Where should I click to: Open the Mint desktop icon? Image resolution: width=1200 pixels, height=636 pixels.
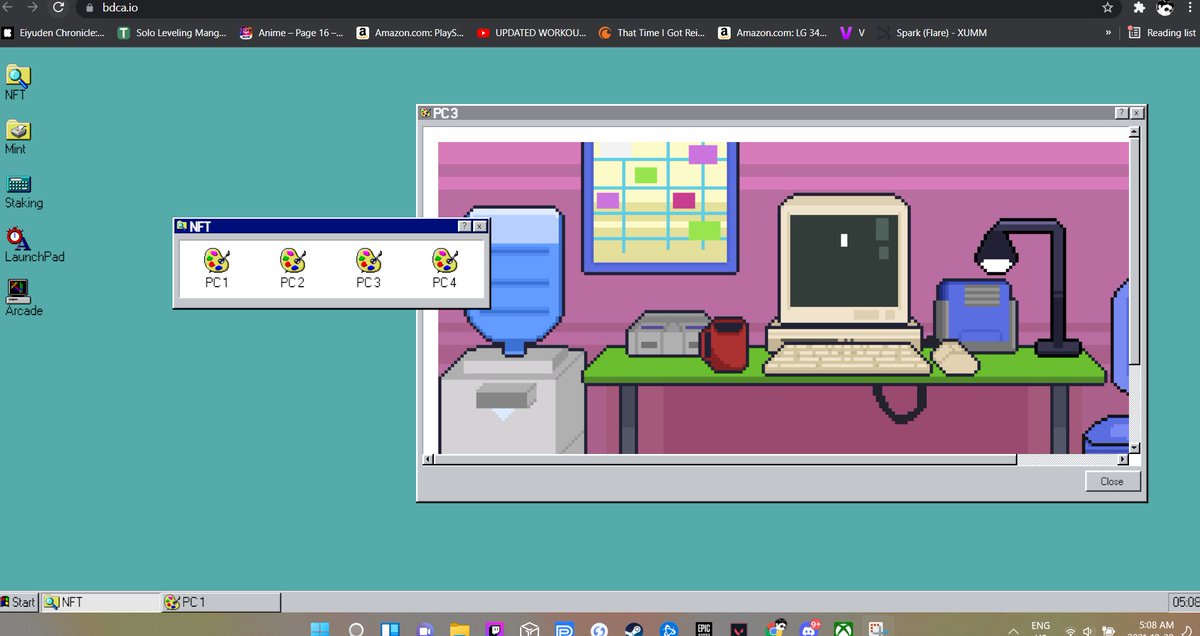[17, 136]
